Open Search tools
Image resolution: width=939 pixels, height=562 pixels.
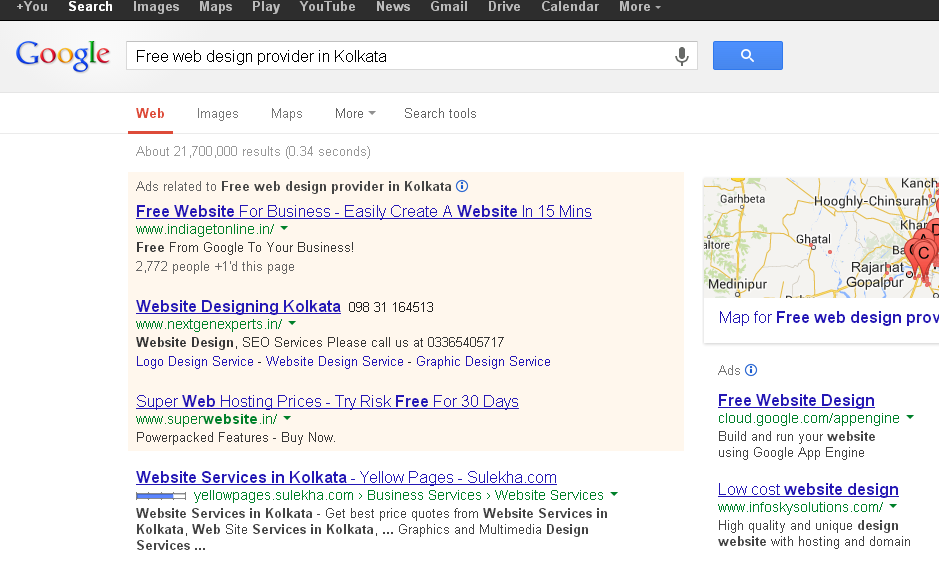coord(440,113)
